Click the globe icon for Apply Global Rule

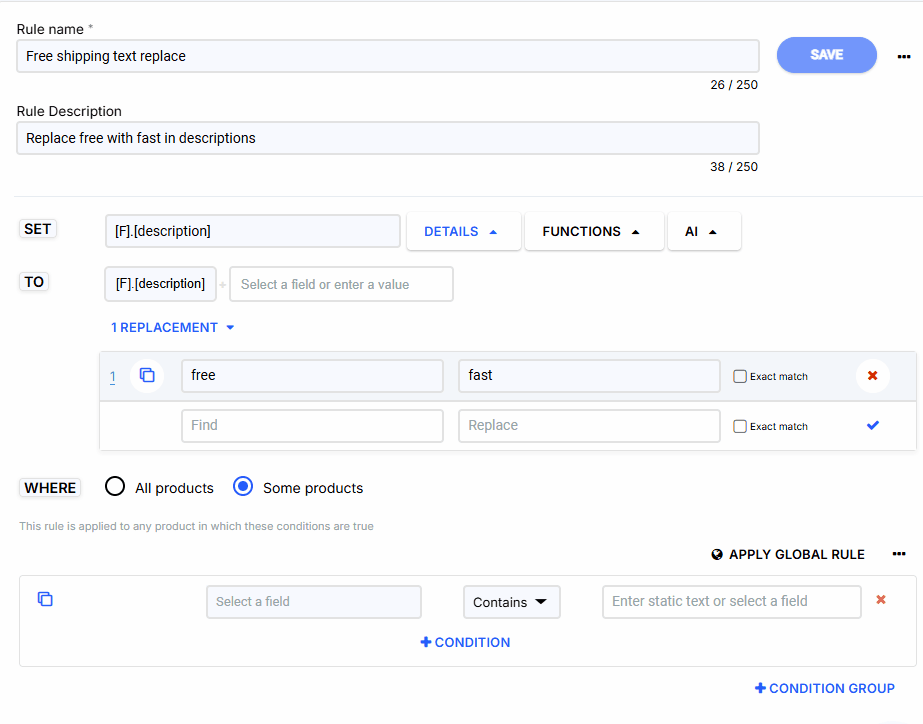tap(717, 555)
